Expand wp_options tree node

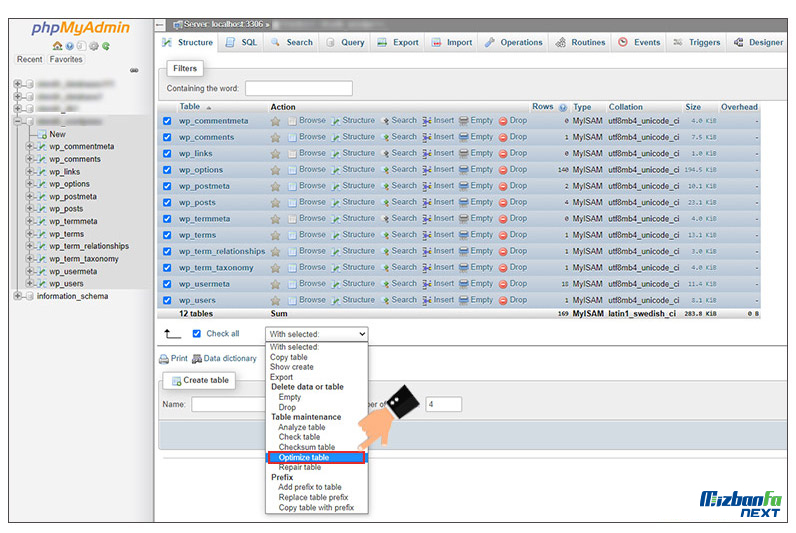pyautogui.click(x=29, y=184)
